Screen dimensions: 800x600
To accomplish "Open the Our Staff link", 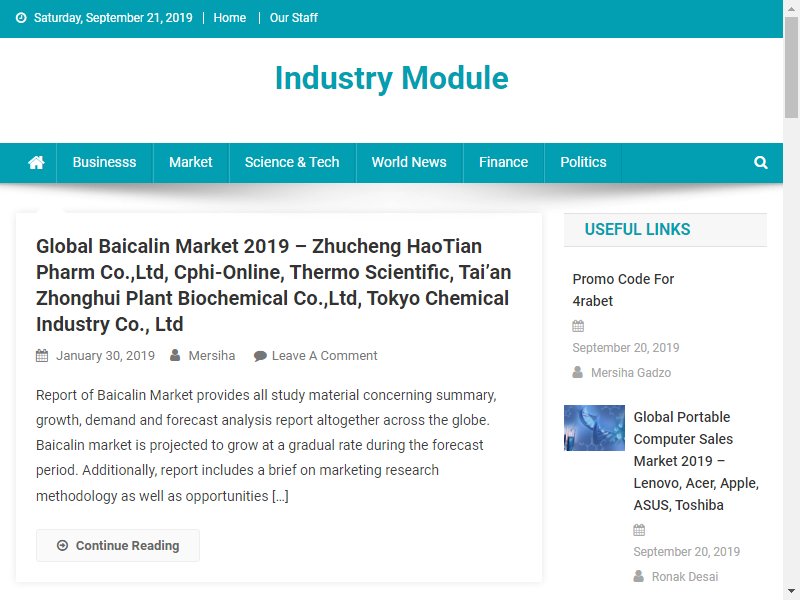I will 294,18.
